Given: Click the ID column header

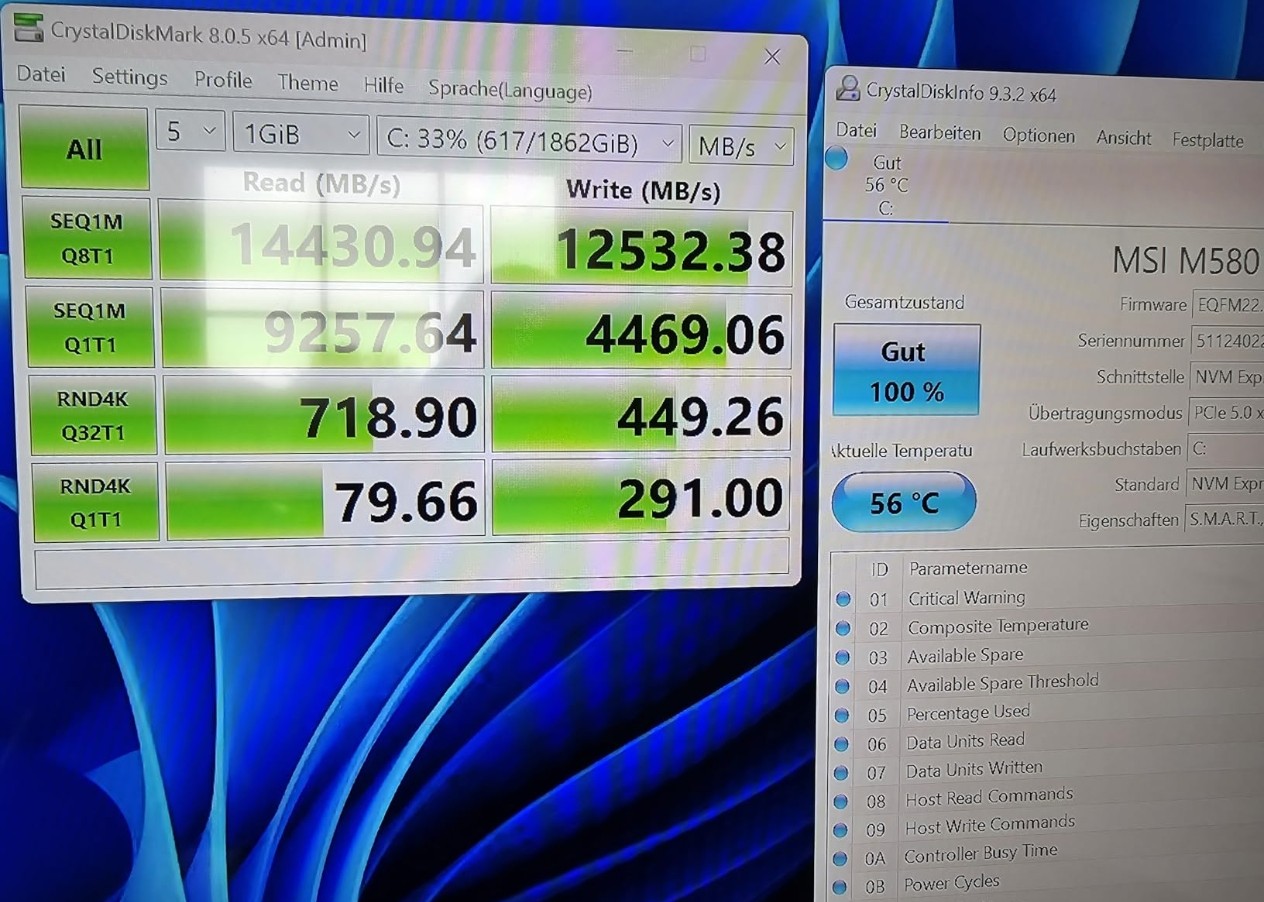Looking at the screenshot, I should (x=880, y=569).
